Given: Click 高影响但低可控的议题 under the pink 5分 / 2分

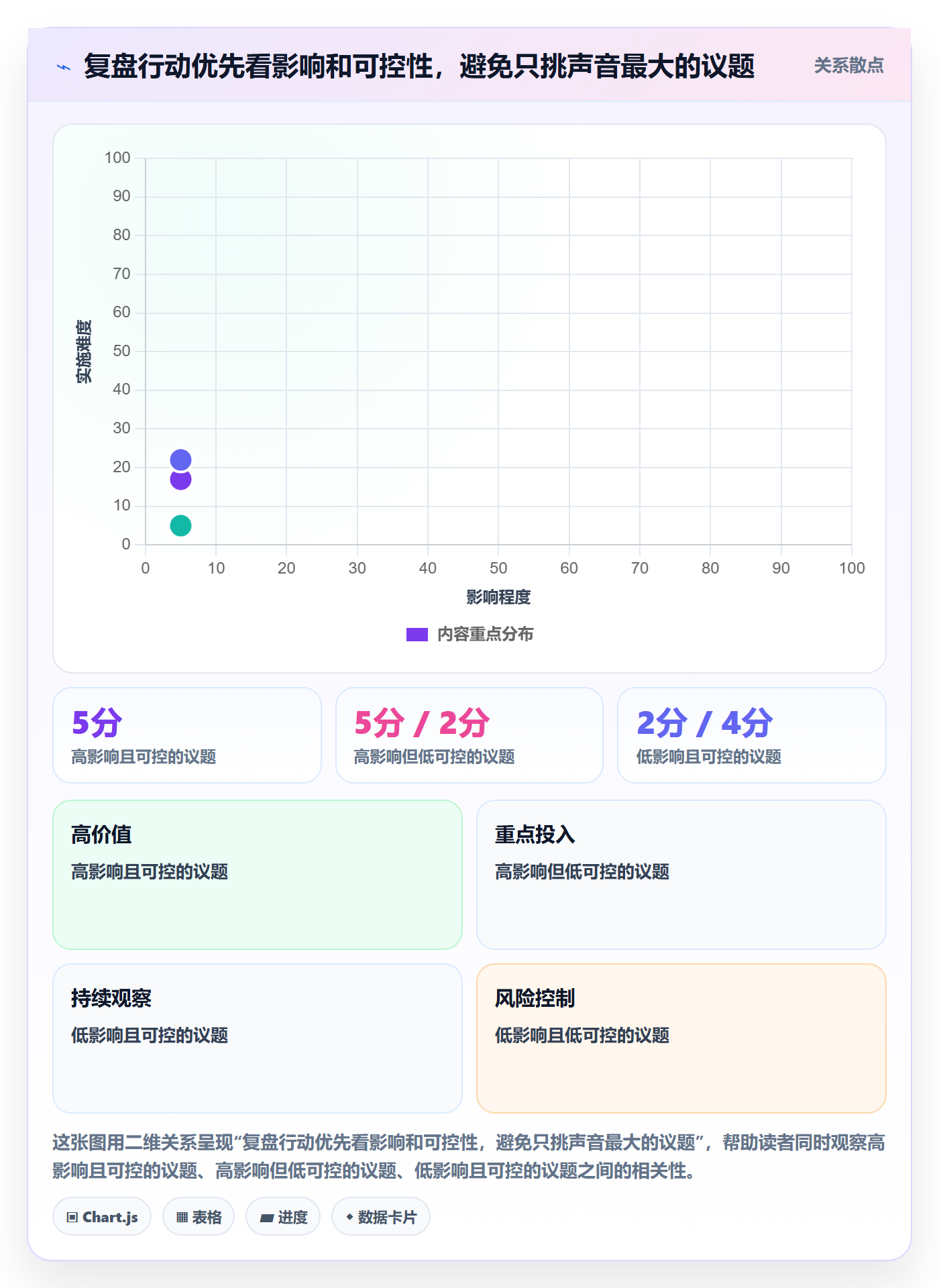Looking at the screenshot, I should [x=434, y=757].
